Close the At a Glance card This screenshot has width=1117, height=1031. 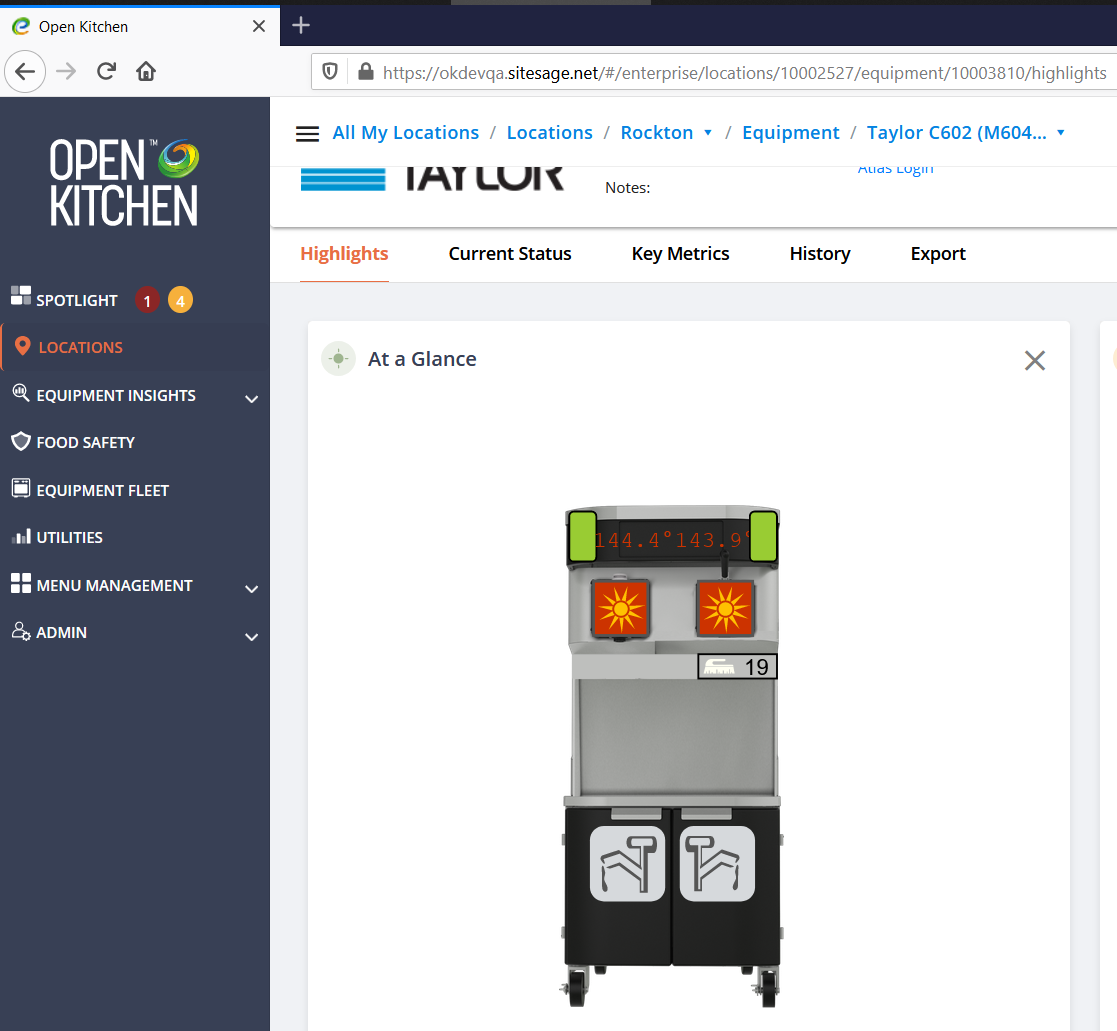tap(1035, 361)
